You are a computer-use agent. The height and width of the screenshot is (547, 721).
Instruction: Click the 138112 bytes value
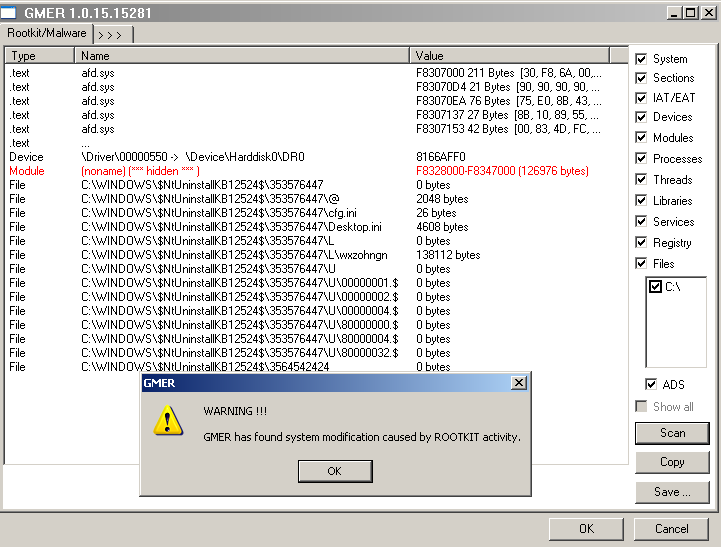point(448,255)
